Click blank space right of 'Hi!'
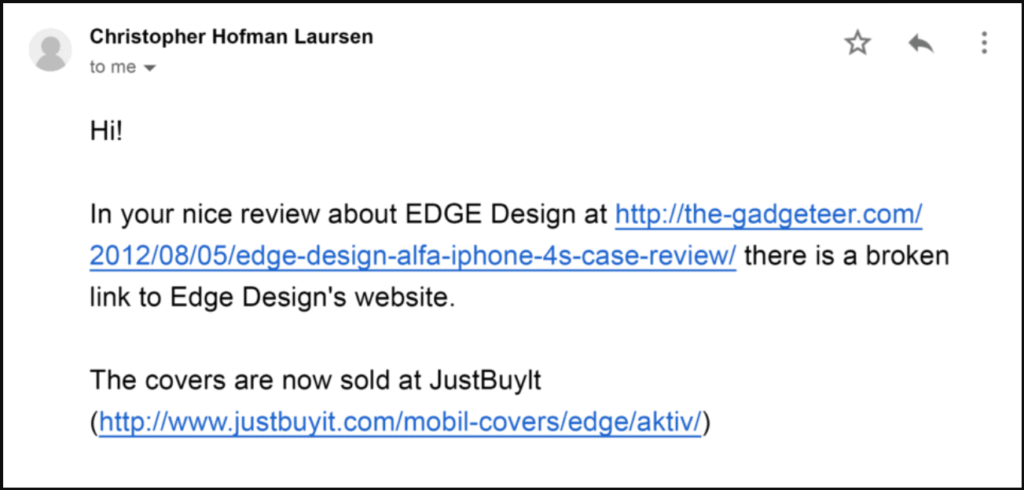This screenshot has width=1024, height=490. click(x=522, y=132)
